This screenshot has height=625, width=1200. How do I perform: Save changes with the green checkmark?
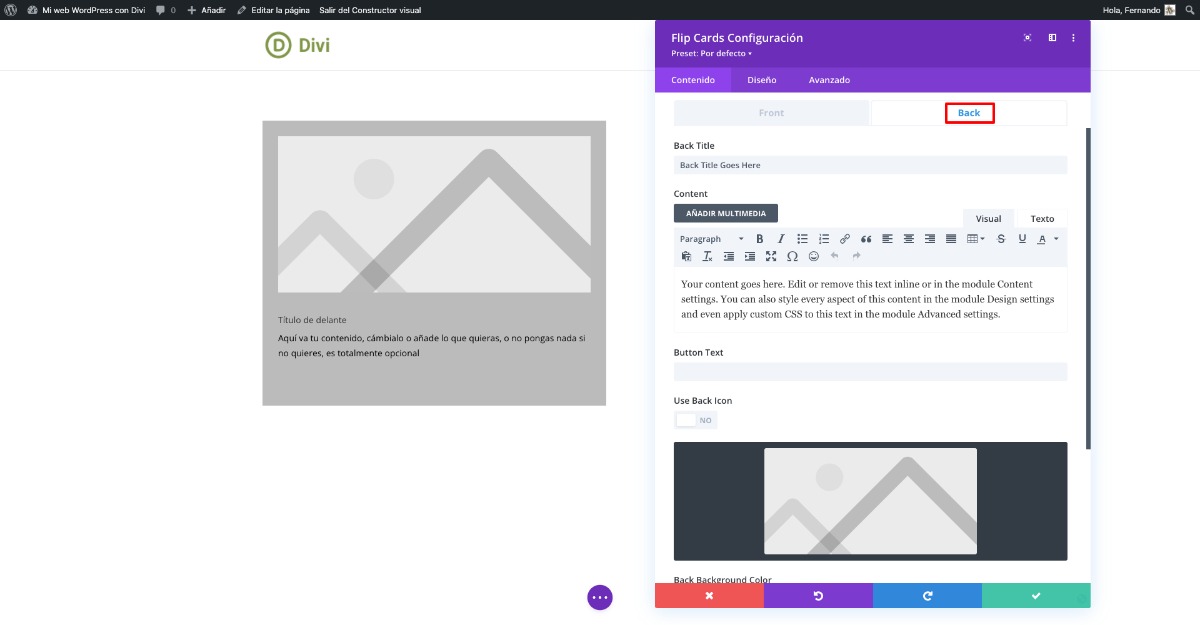click(x=1036, y=596)
